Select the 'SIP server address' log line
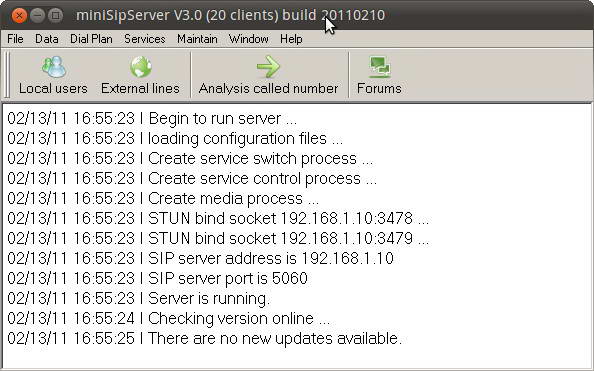Screen dimensions: 594x371 click(200, 258)
